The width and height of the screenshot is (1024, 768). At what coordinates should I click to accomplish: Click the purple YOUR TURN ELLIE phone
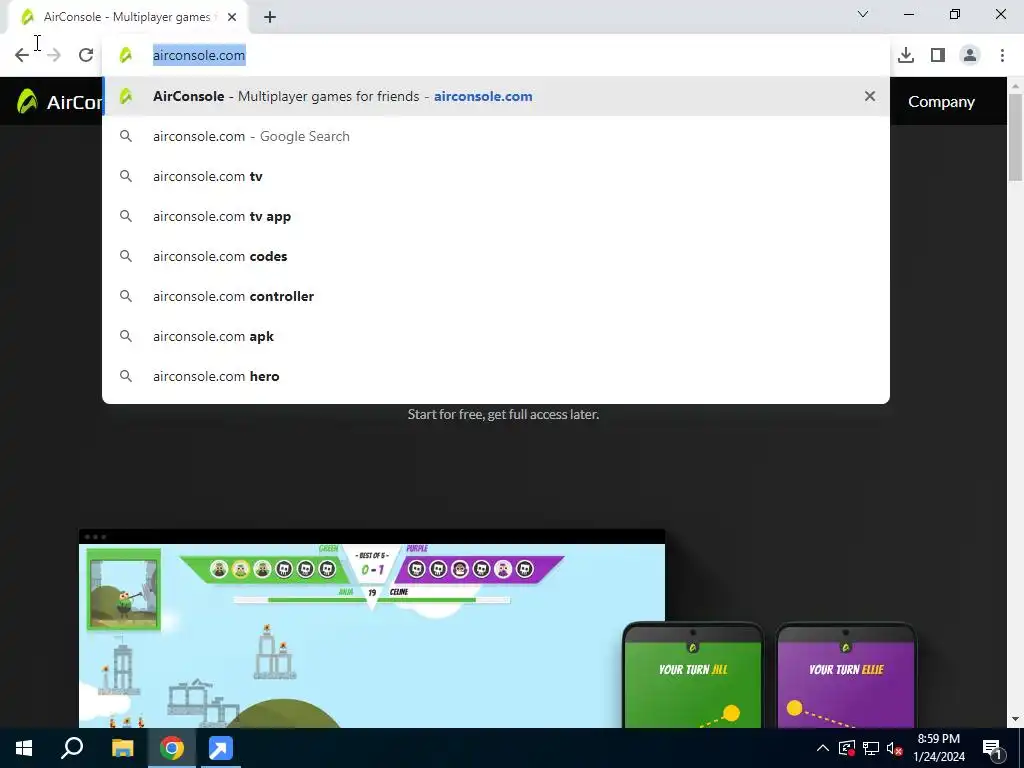coord(846,676)
